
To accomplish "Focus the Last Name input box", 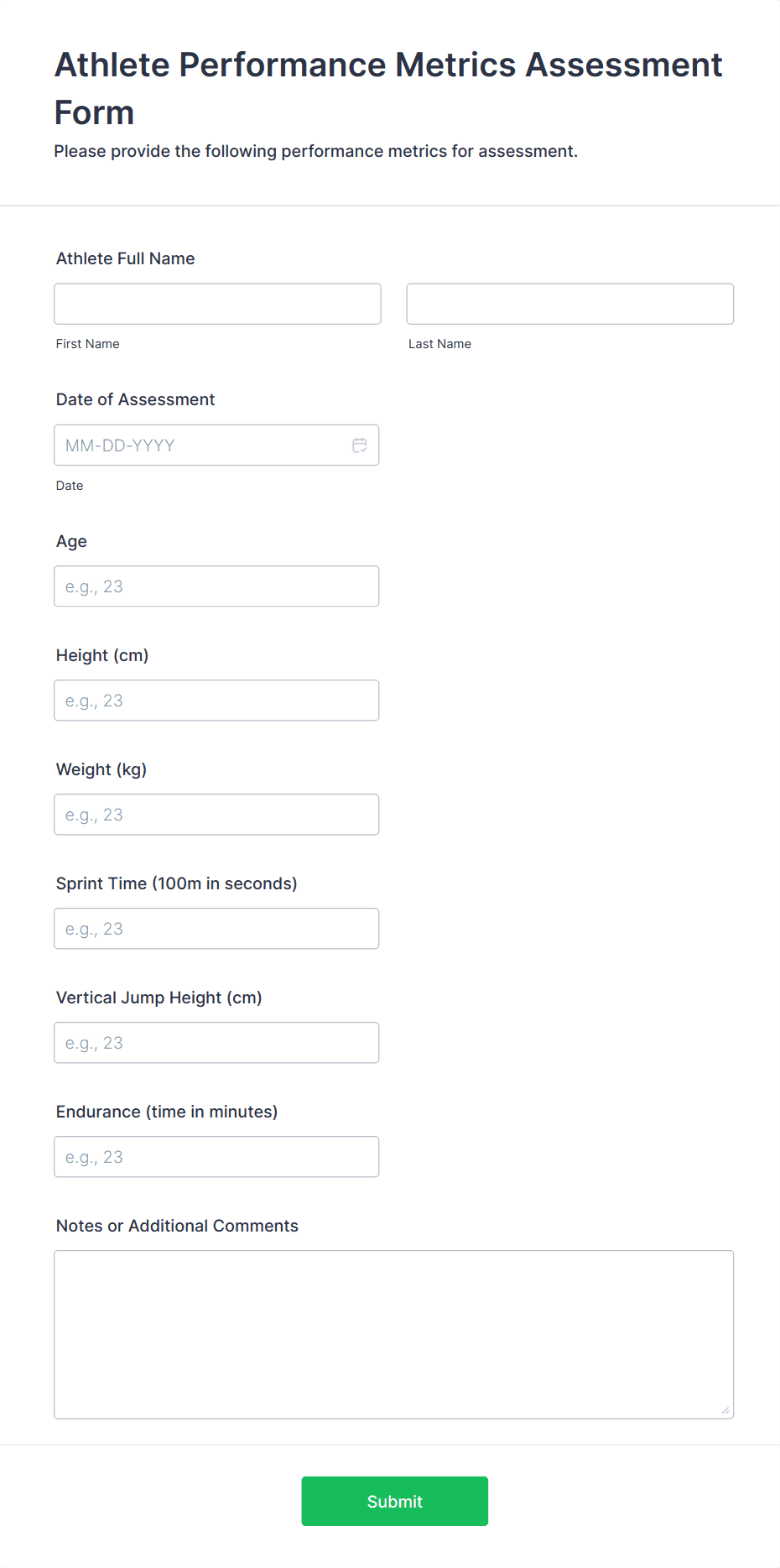I will click(569, 304).
